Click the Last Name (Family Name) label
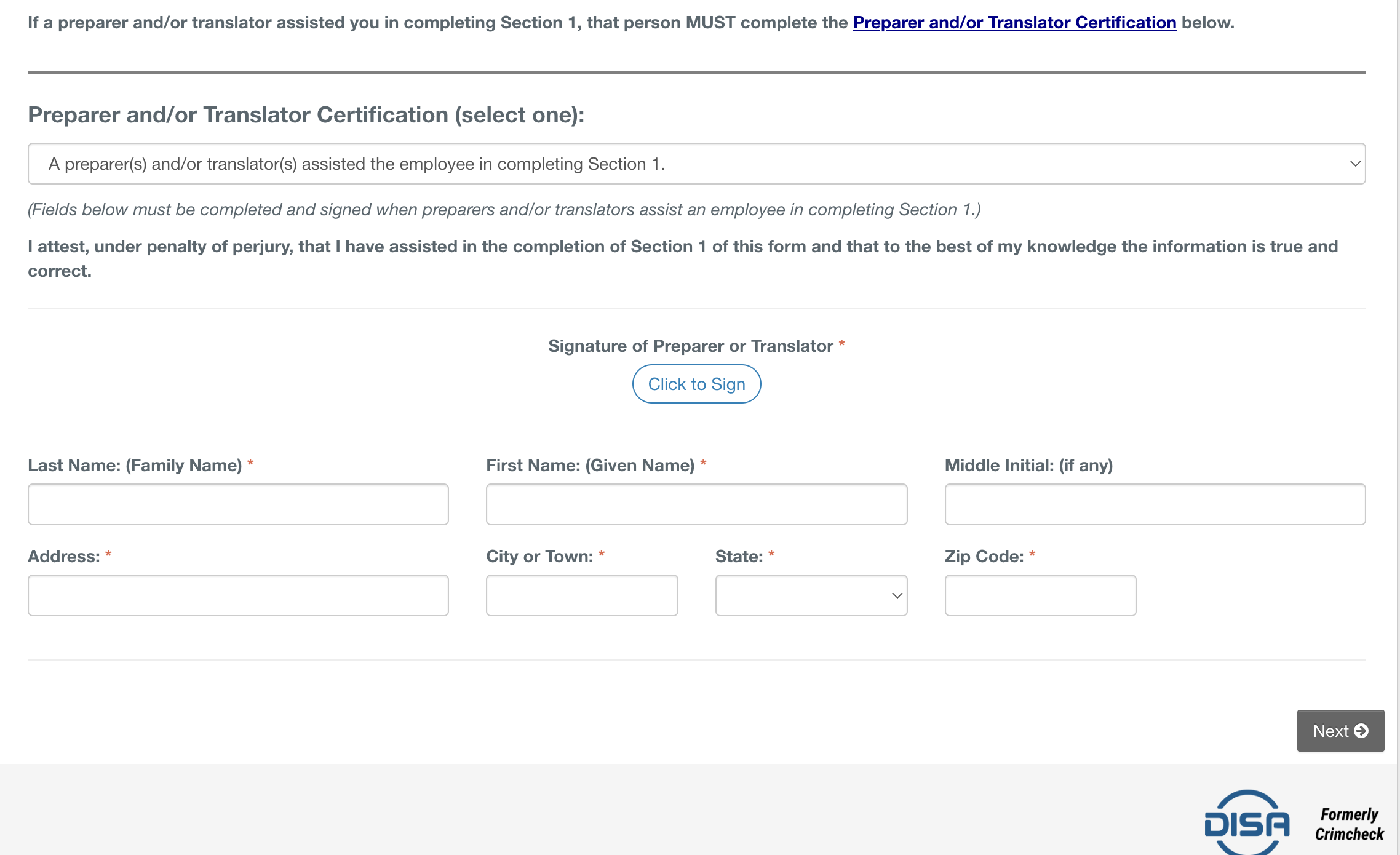Viewport: 1400px width, 855px height. pos(135,465)
